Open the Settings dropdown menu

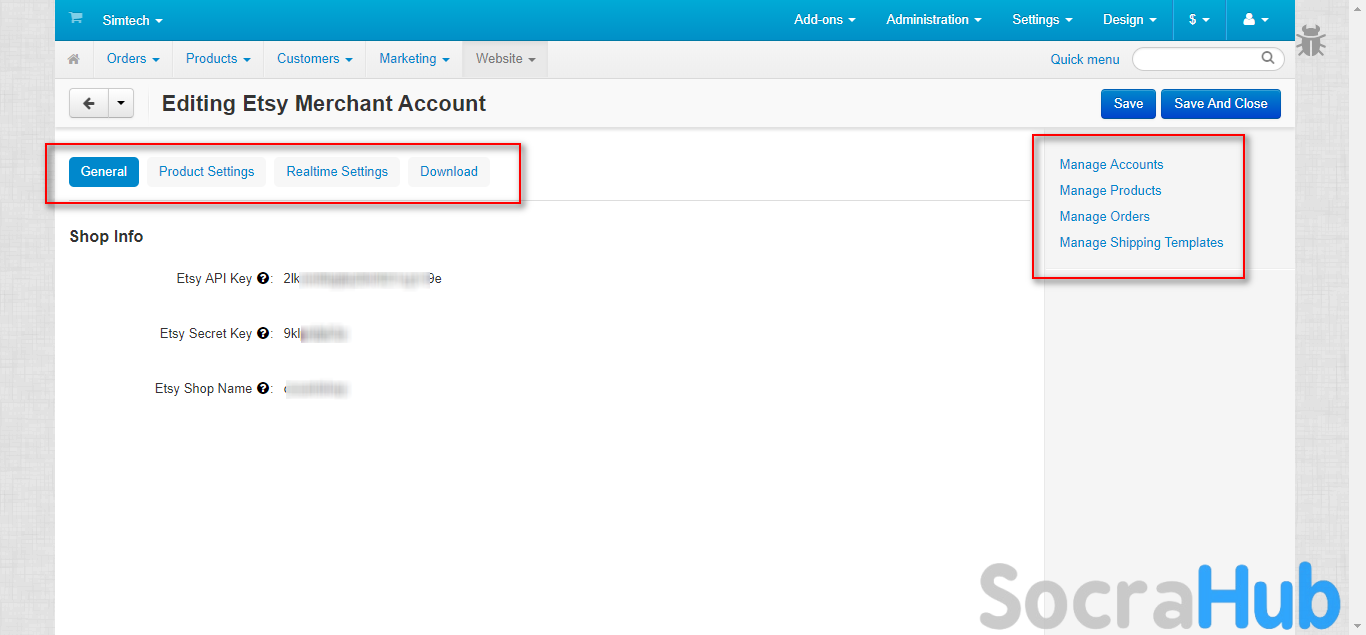click(x=1042, y=19)
